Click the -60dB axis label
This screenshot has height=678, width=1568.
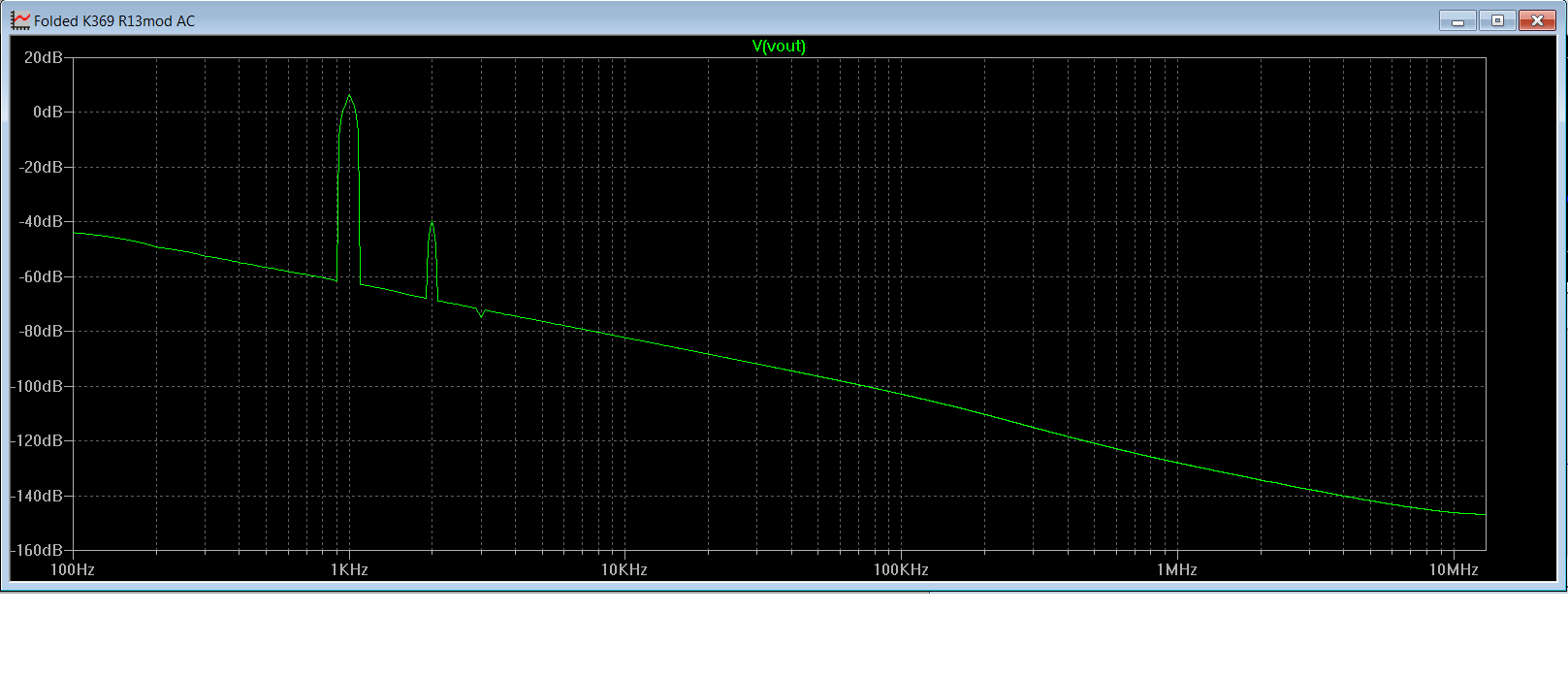click(41, 276)
